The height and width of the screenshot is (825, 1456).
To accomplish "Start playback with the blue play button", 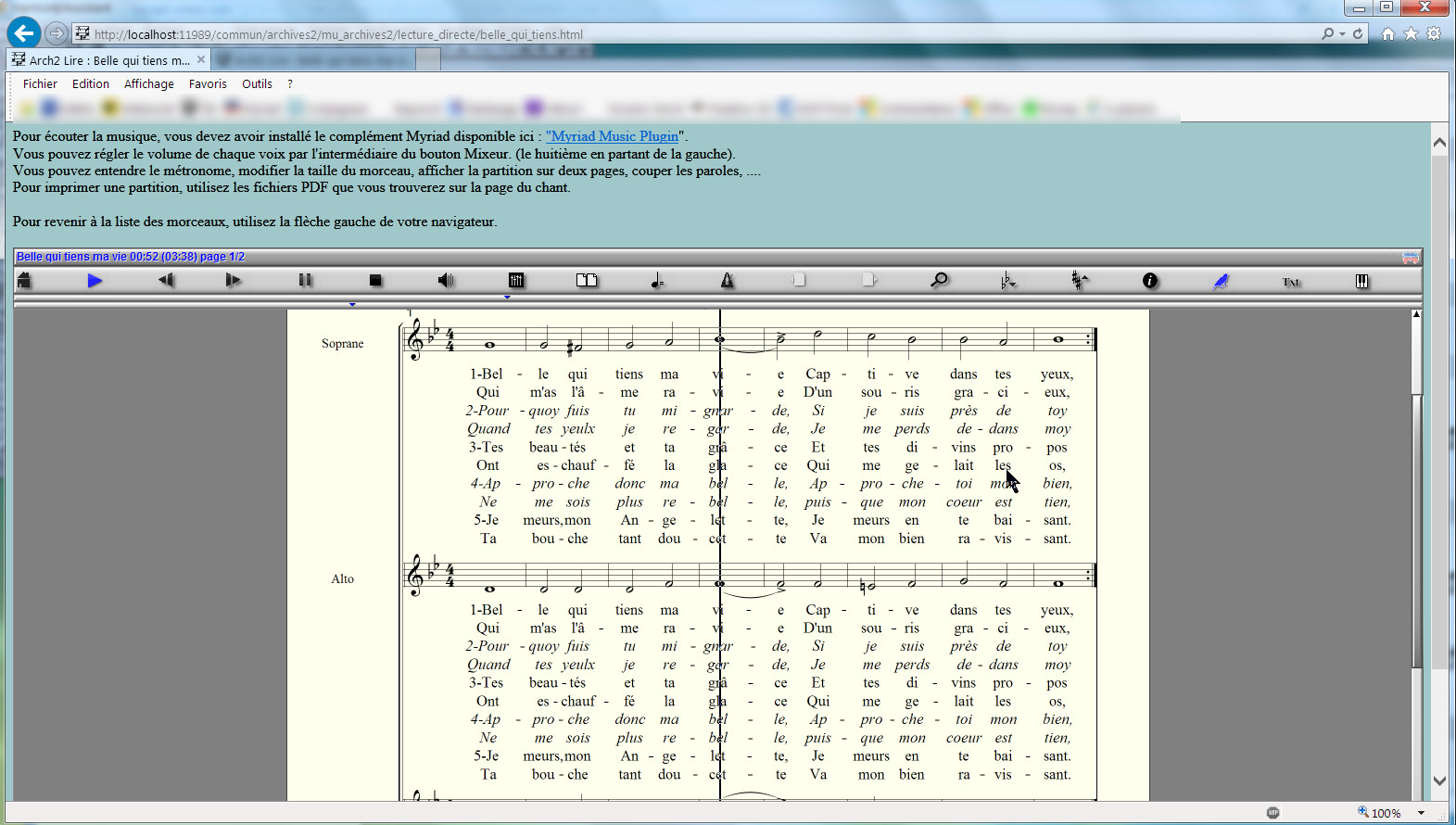I will click(x=95, y=280).
